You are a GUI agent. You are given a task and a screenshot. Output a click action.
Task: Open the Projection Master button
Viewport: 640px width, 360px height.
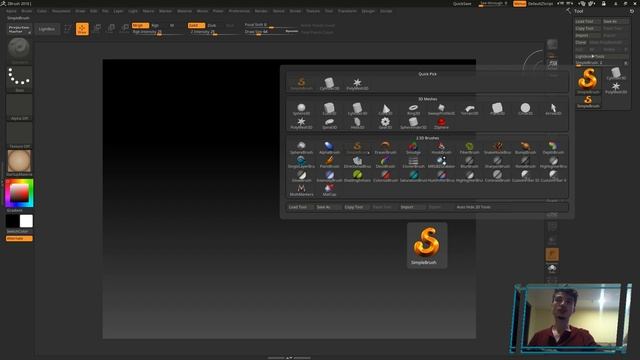19,29
